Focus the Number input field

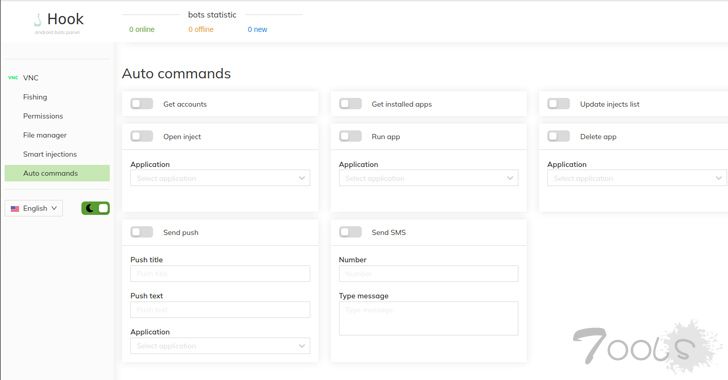(429, 274)
